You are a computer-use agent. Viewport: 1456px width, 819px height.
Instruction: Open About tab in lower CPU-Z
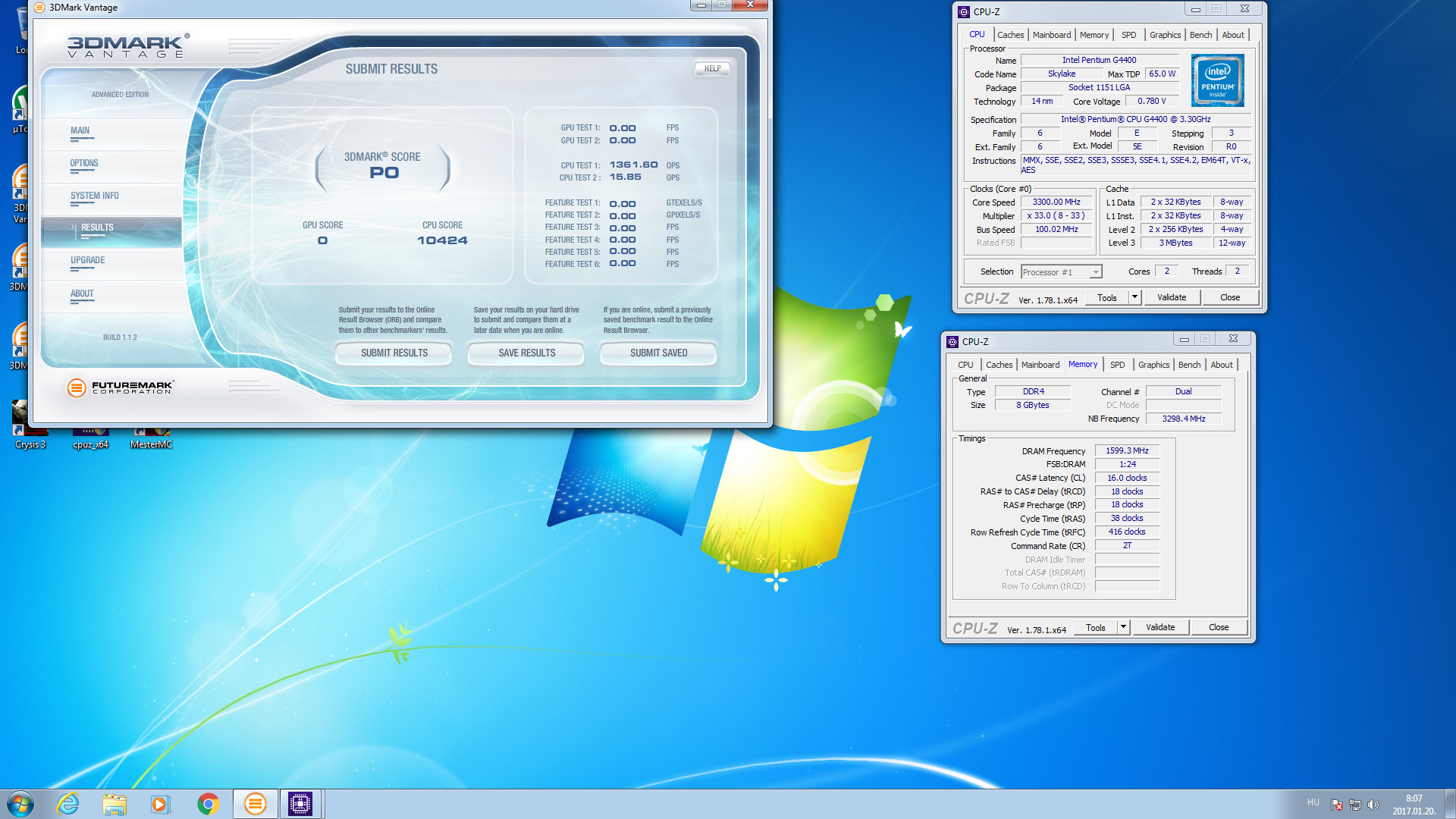[1222, 365]
